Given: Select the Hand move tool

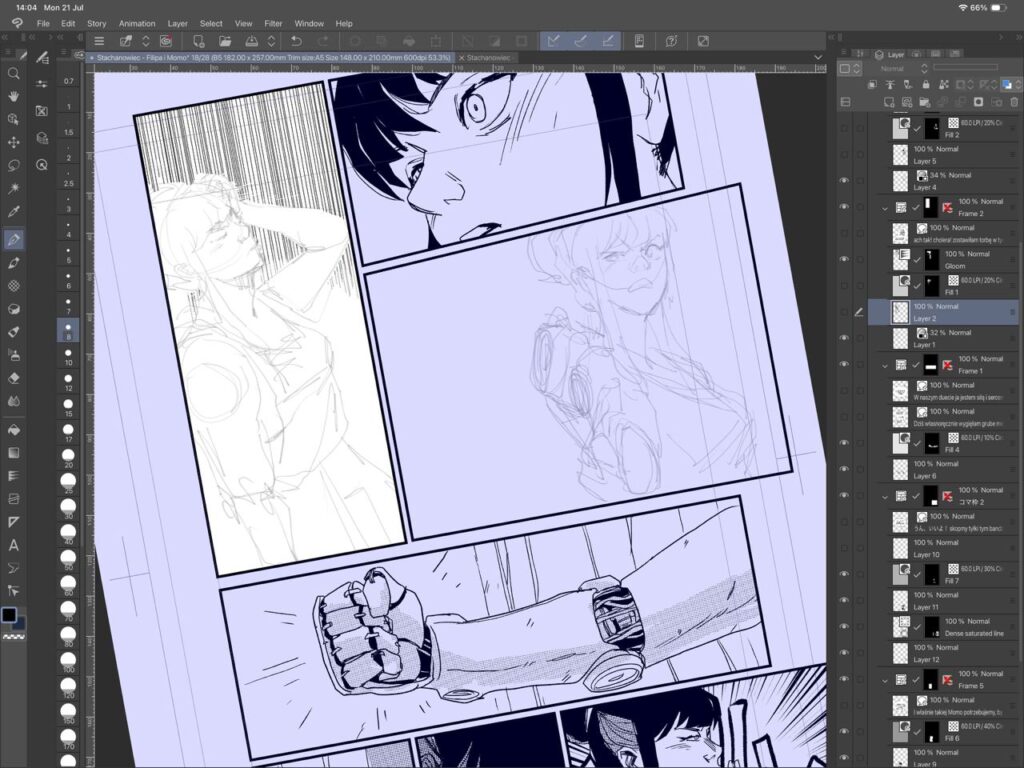Looking at the screenshot, I should [14, 96].
